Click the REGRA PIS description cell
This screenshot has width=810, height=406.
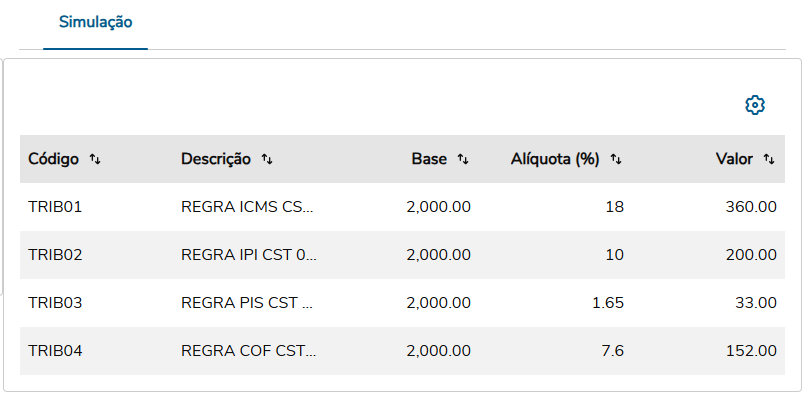[247, 303]
